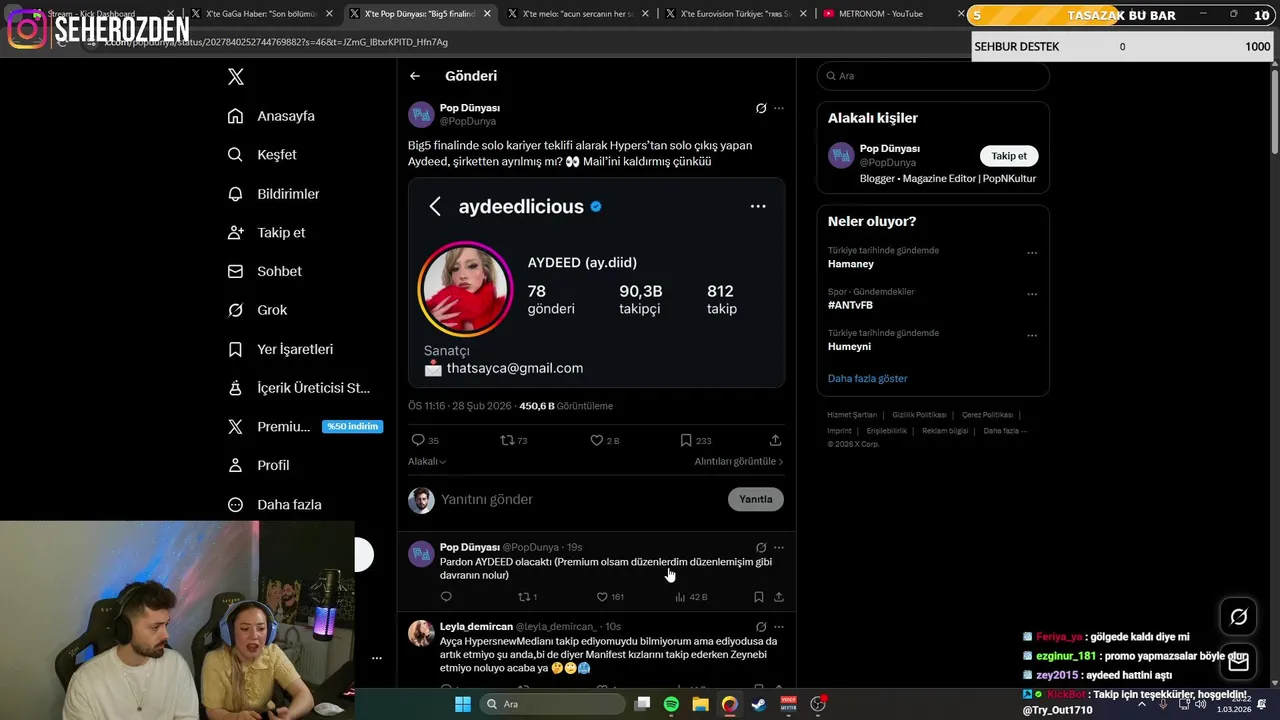Open the floating Grok button
This screenshot has height=720, width=1280.
click(x=1238, y=617)
